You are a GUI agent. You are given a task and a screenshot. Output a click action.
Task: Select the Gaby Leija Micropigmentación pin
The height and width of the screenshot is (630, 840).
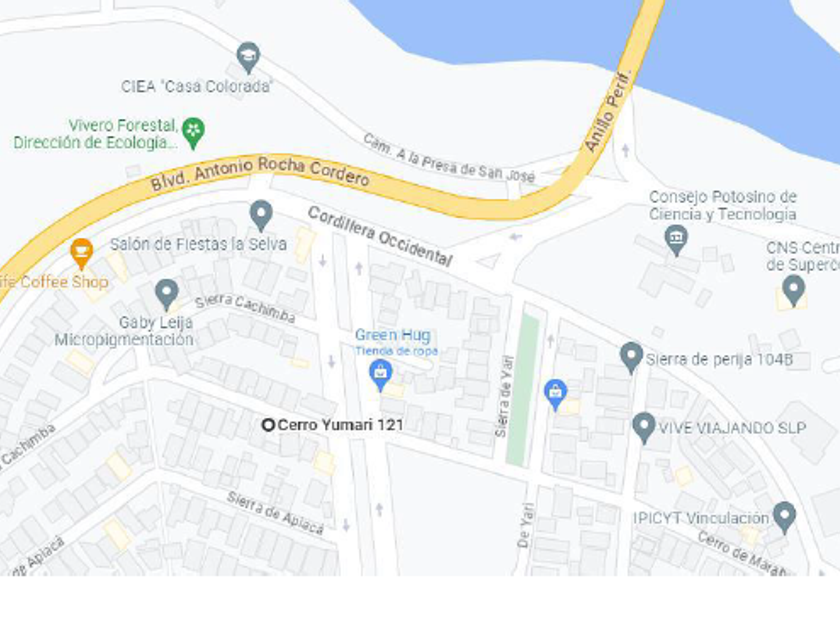[167, 295]
